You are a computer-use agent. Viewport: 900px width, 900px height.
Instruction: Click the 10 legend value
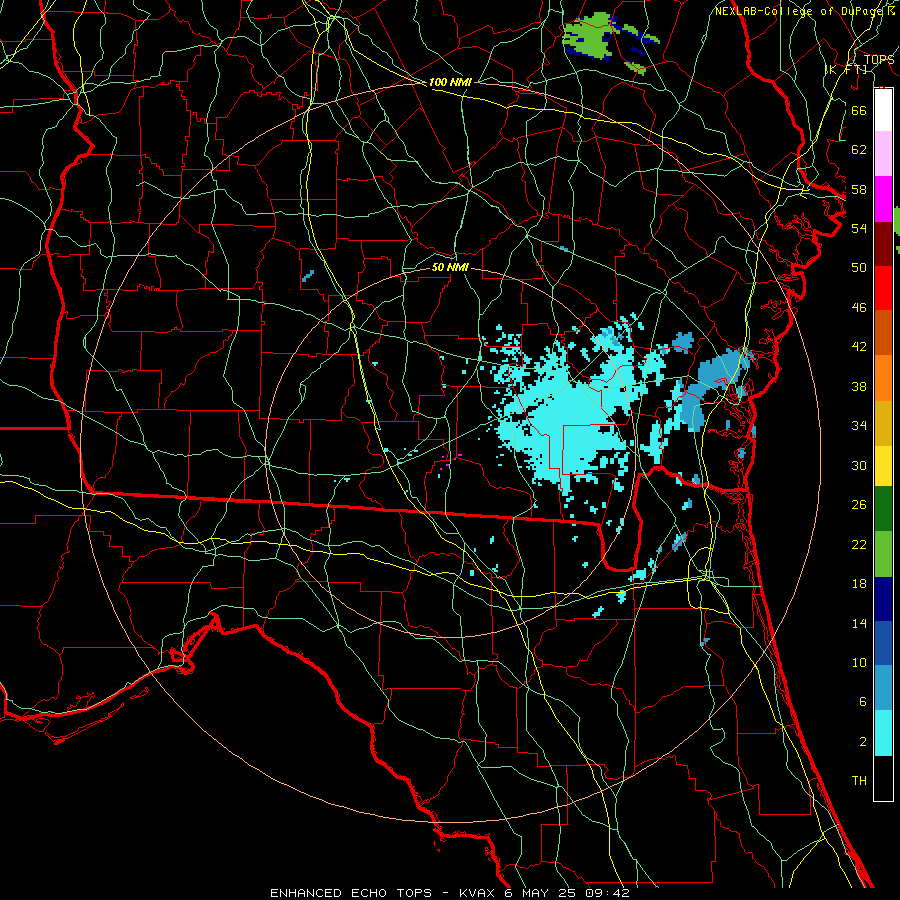(x=859, y=663)
